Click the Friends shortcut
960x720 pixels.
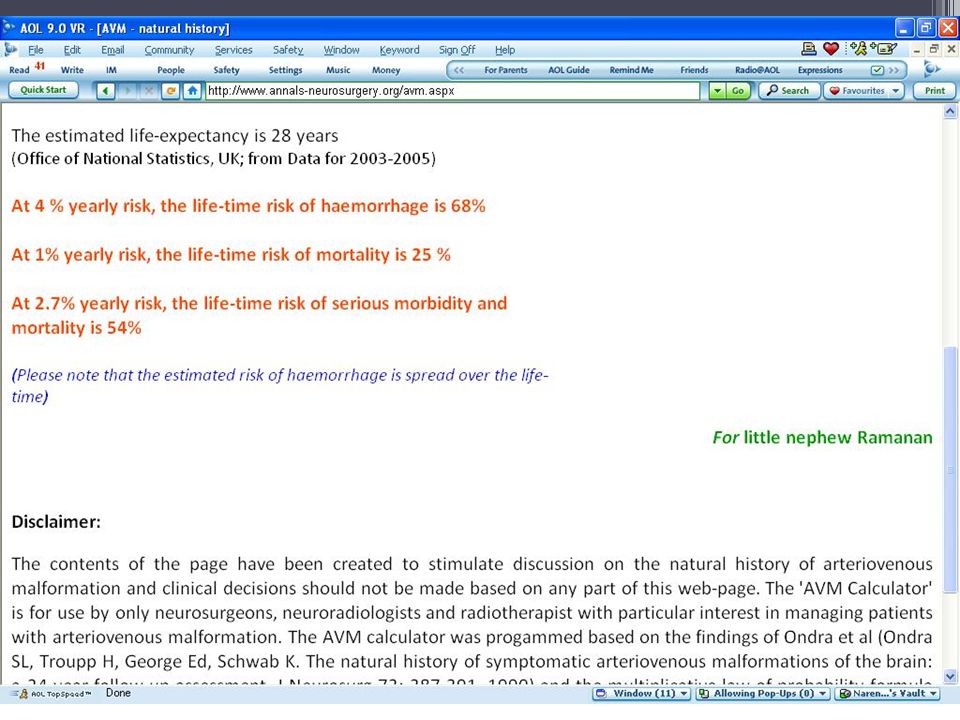point(694,70)
